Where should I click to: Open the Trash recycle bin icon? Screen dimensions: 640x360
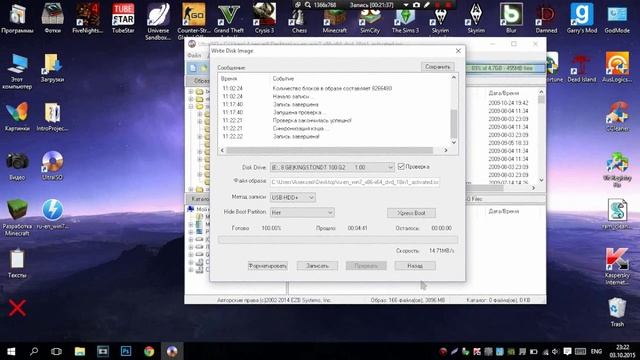click(x=617, y=312)
